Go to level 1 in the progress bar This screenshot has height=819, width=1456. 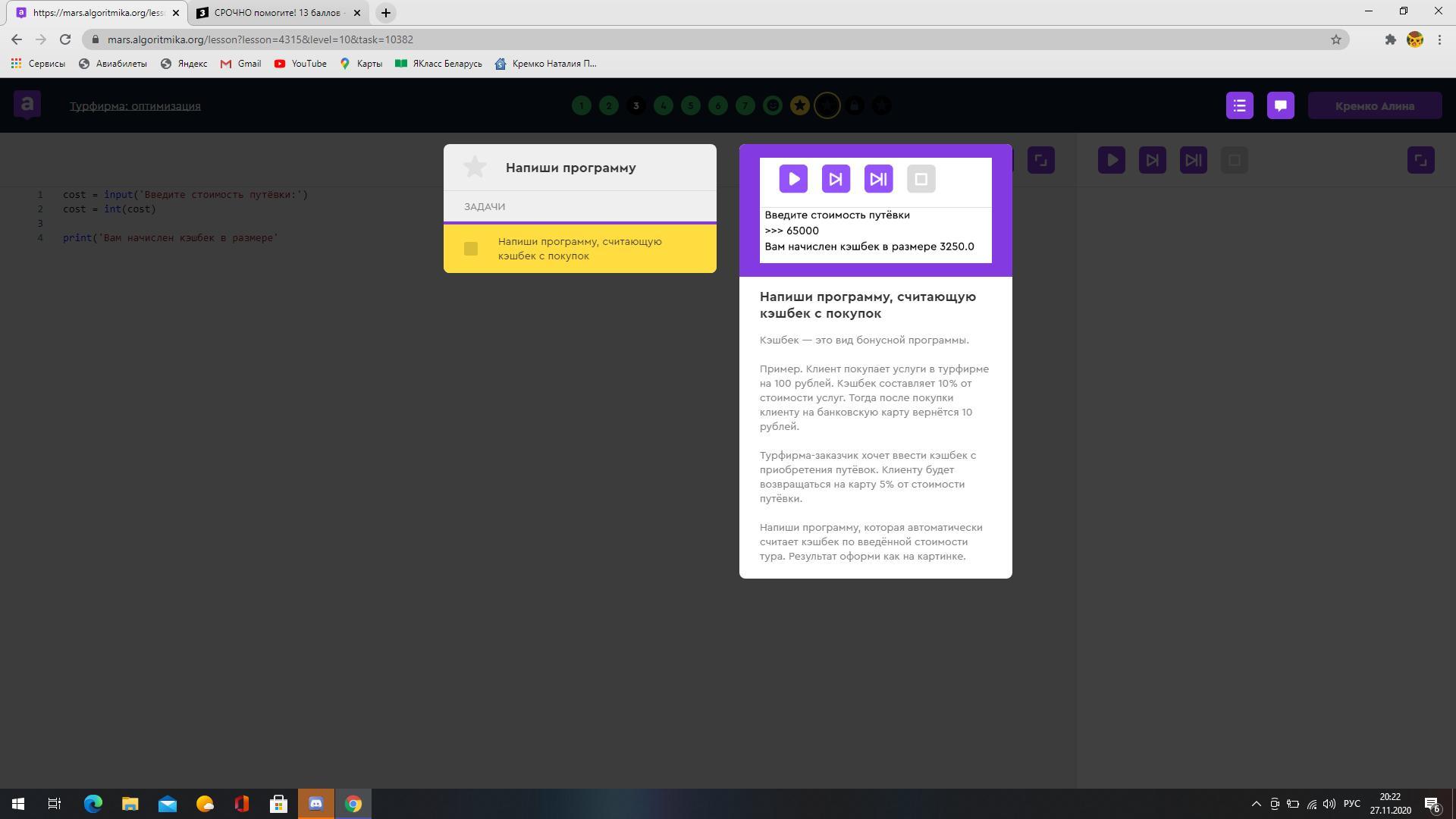582,105
